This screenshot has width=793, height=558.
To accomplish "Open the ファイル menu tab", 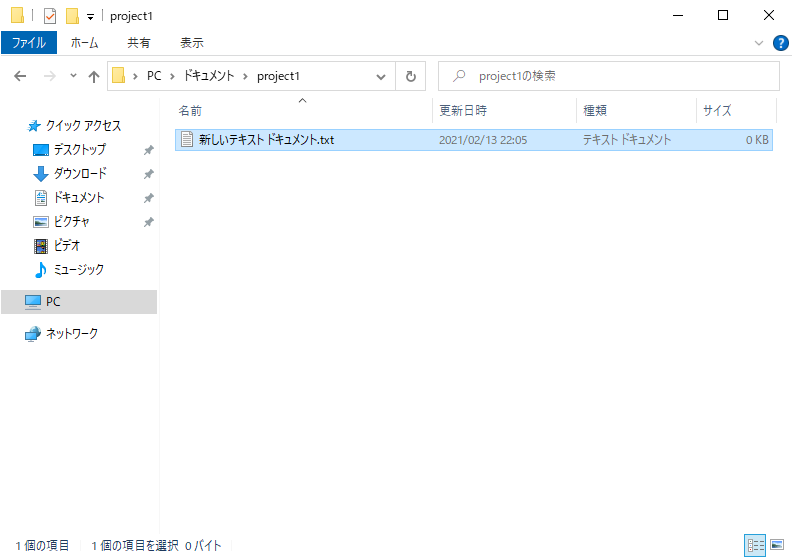I will [x=29, y=42].
